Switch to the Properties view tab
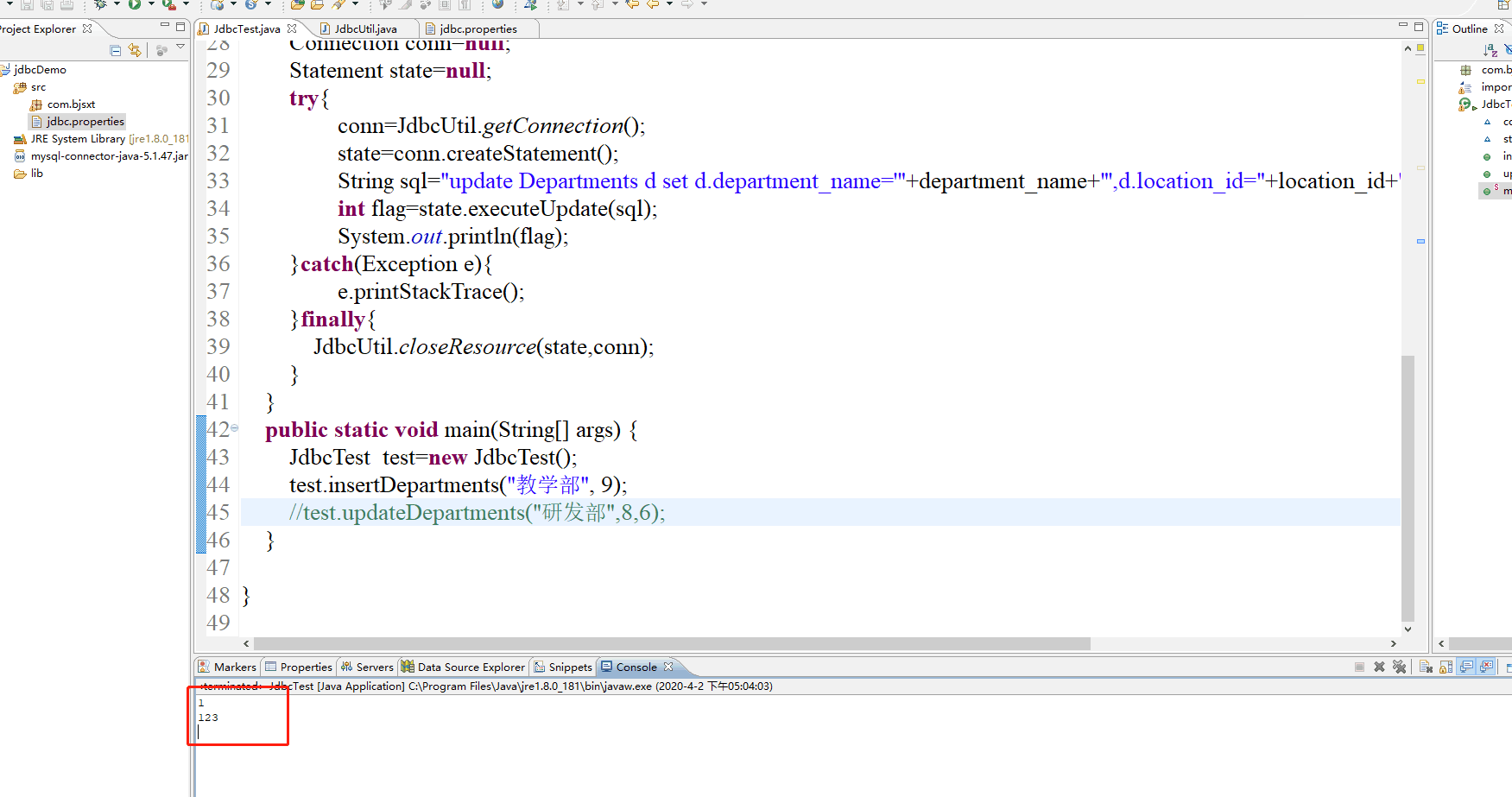The width and height of the screenshot is (1512, 797). click(x=299, y=667)
